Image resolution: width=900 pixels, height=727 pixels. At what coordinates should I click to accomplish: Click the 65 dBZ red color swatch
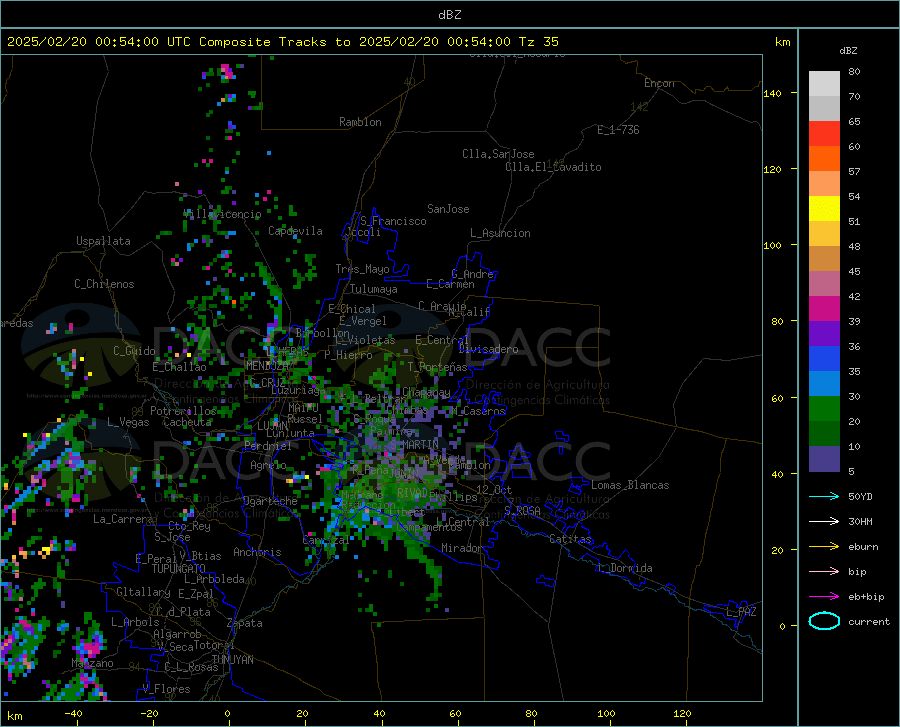point(824,133)
